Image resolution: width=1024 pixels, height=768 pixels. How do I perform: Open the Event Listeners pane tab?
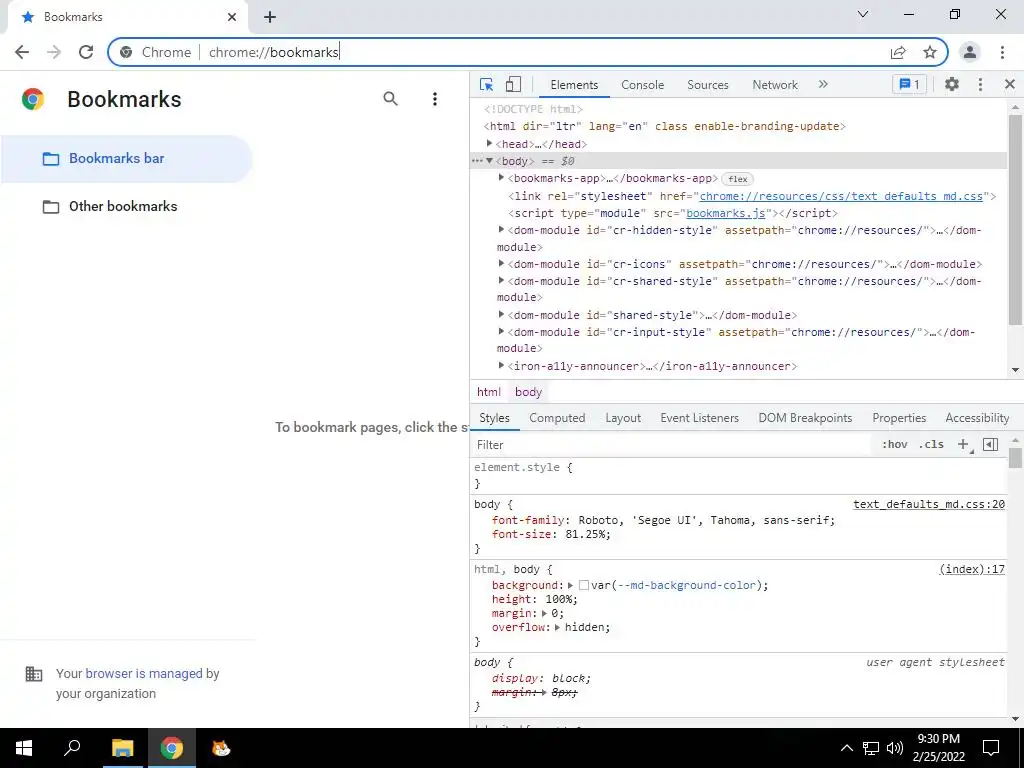point(699,418)
